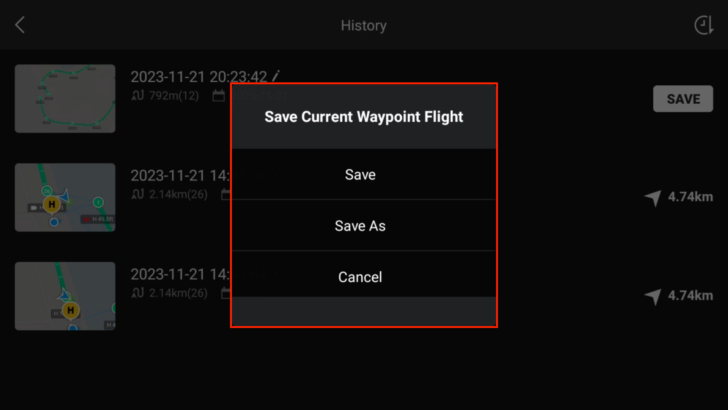This screenshot has height=410, width=728.
Task: Click the Save Current Waypoint Flight heading
Action: click(x=364, y=117)
